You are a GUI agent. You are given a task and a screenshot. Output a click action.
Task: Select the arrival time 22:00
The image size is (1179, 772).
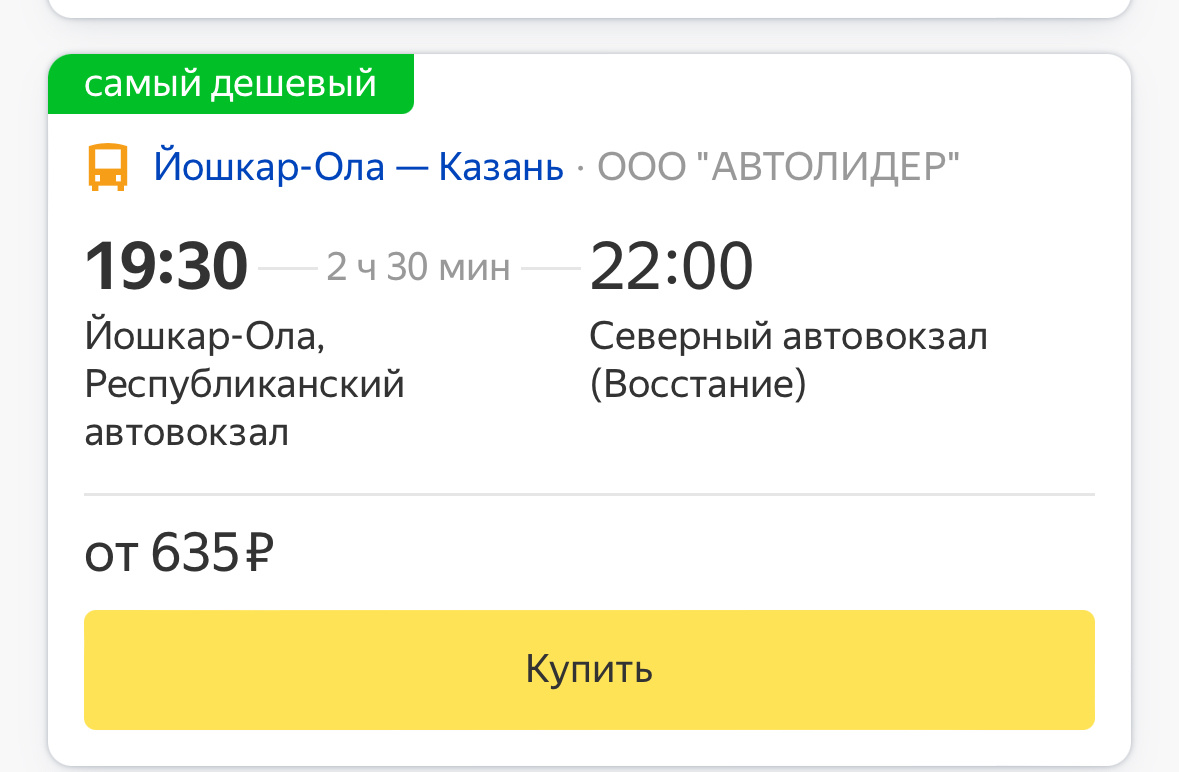(671, 264)
